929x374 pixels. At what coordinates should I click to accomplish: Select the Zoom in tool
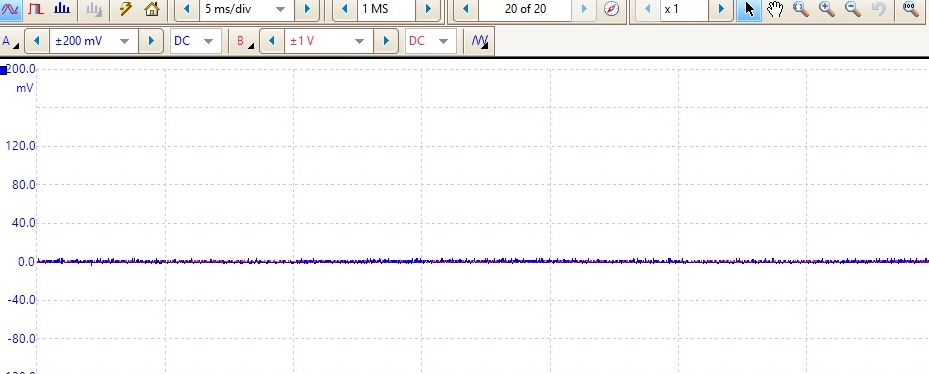tap(827, 9)
